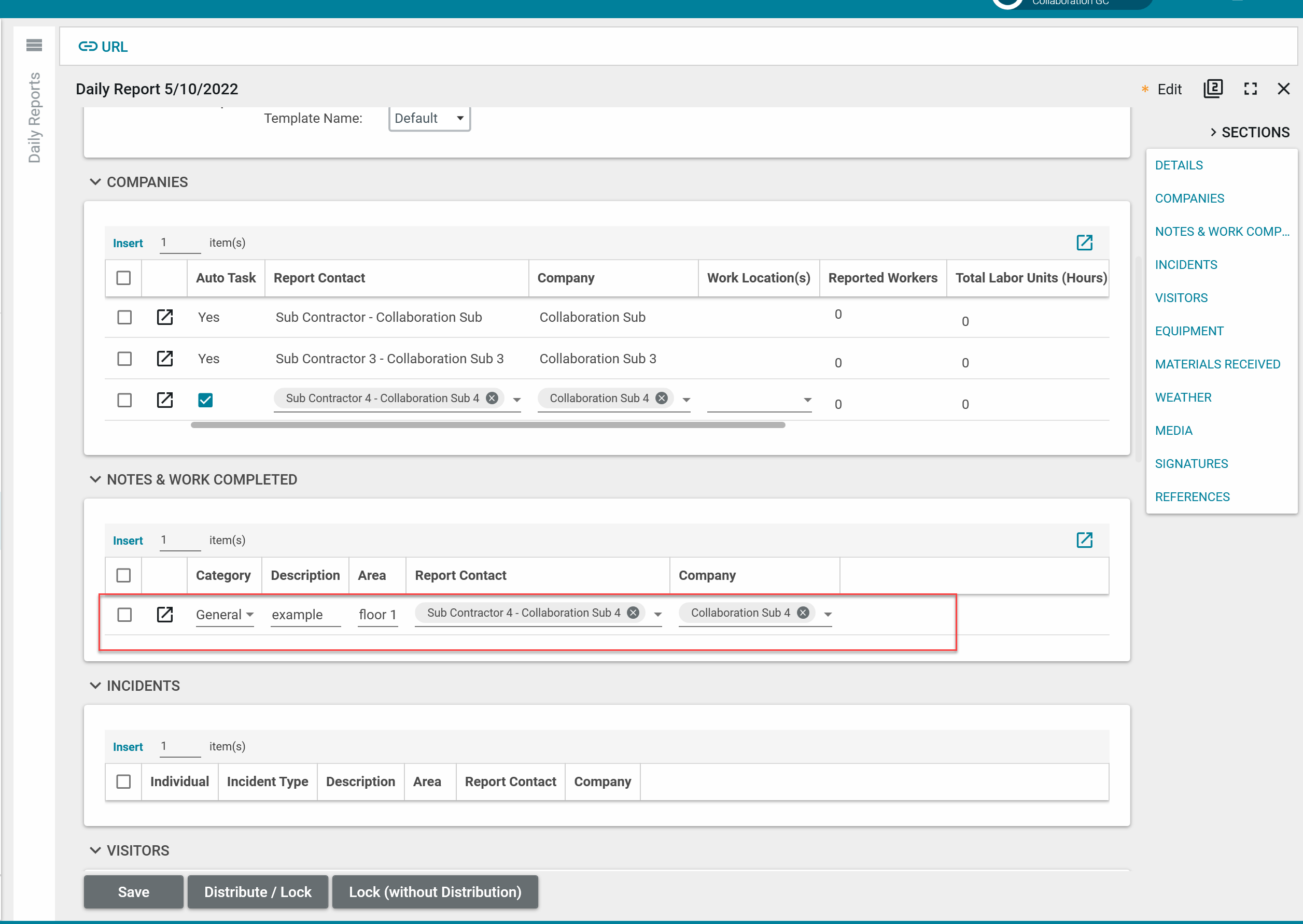Image resolution: width=1303 pixels, height=924 pixels.
Task: Open the Template Name Default dropdown
Action: [429, 118]
